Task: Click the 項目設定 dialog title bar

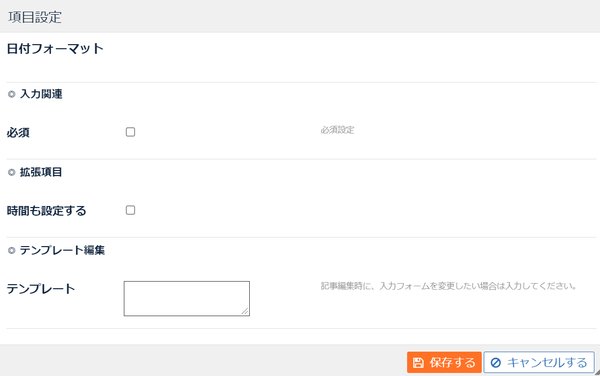Action: coord(300,16)
